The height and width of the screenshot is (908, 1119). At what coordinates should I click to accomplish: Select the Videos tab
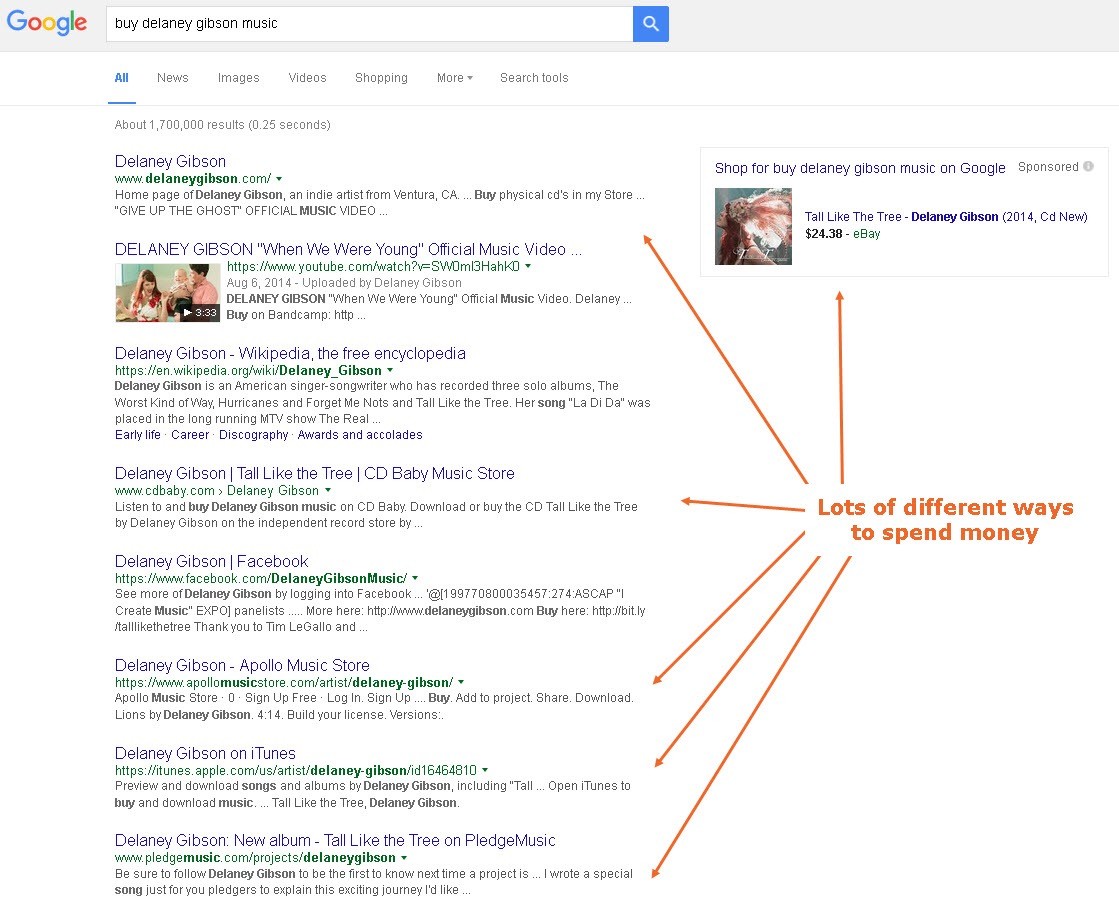(x=307, y=78)
